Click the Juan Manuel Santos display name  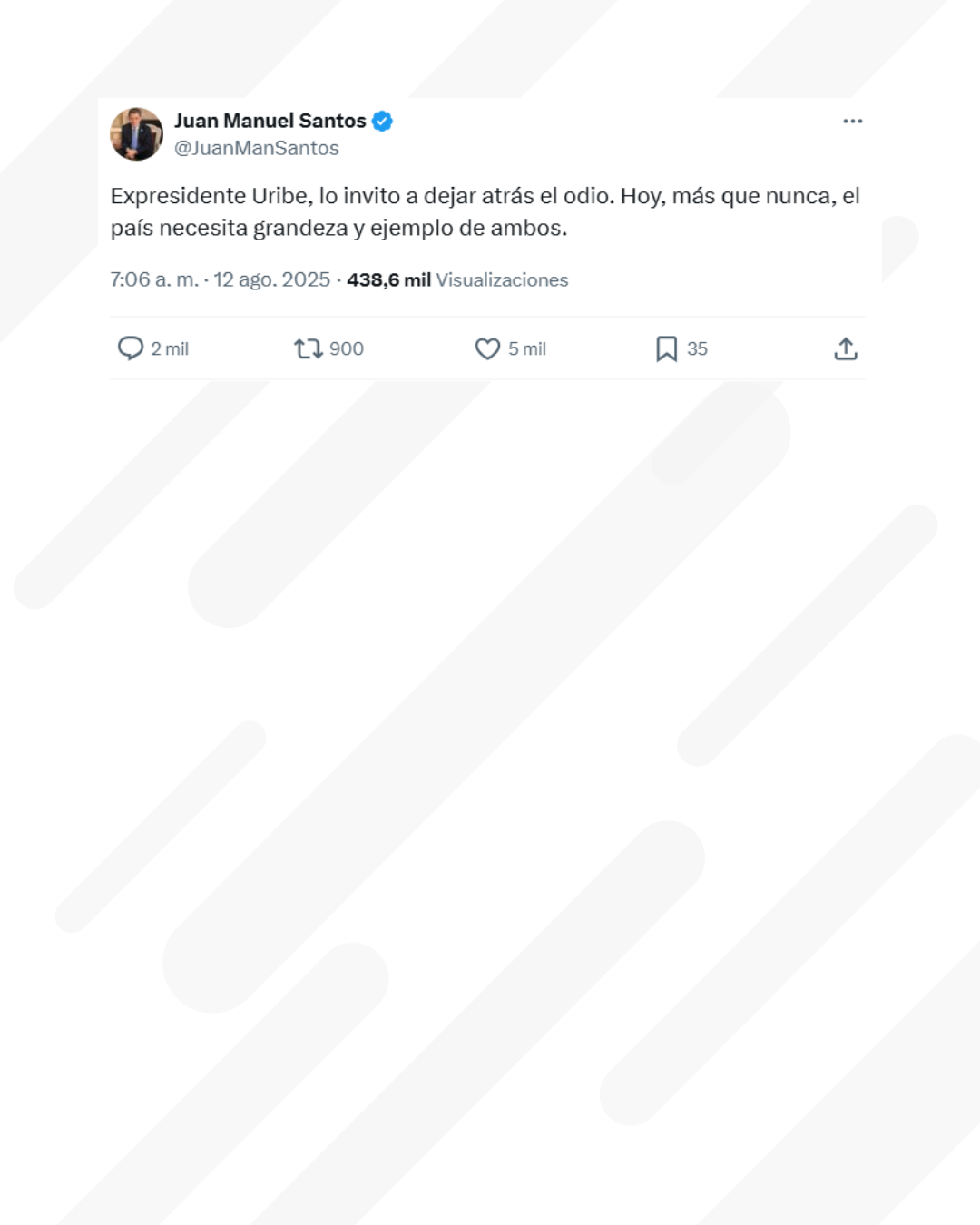pyautogui.click(x=269, y=121)
